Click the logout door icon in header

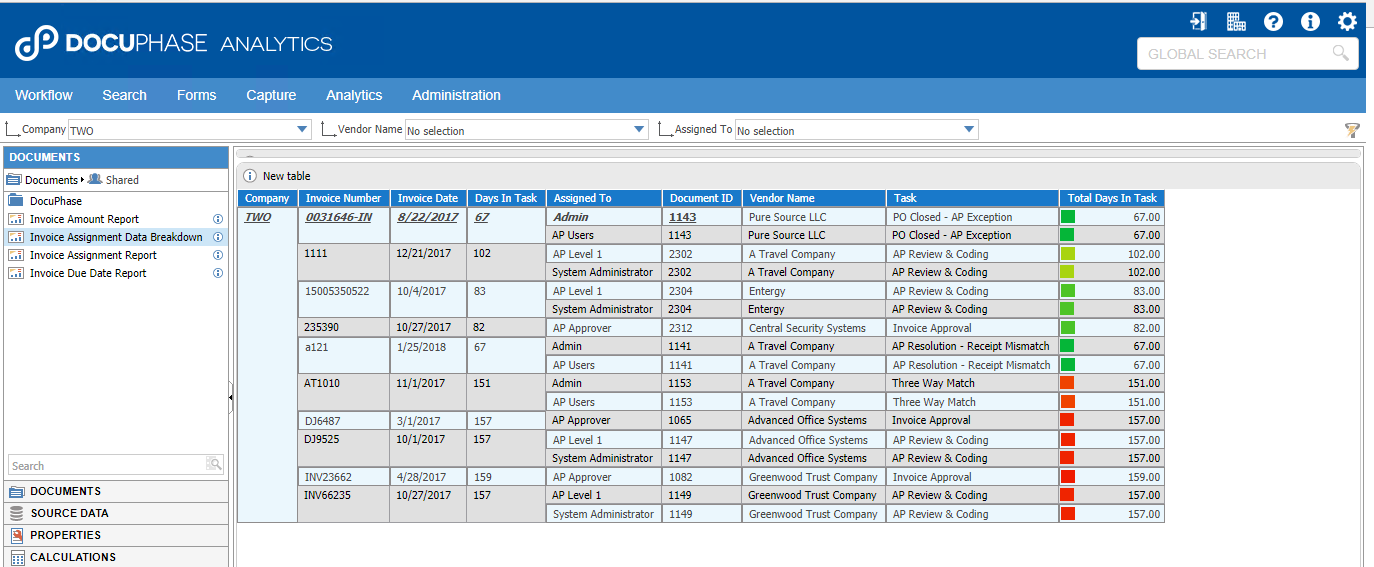tap(1198, 21)
